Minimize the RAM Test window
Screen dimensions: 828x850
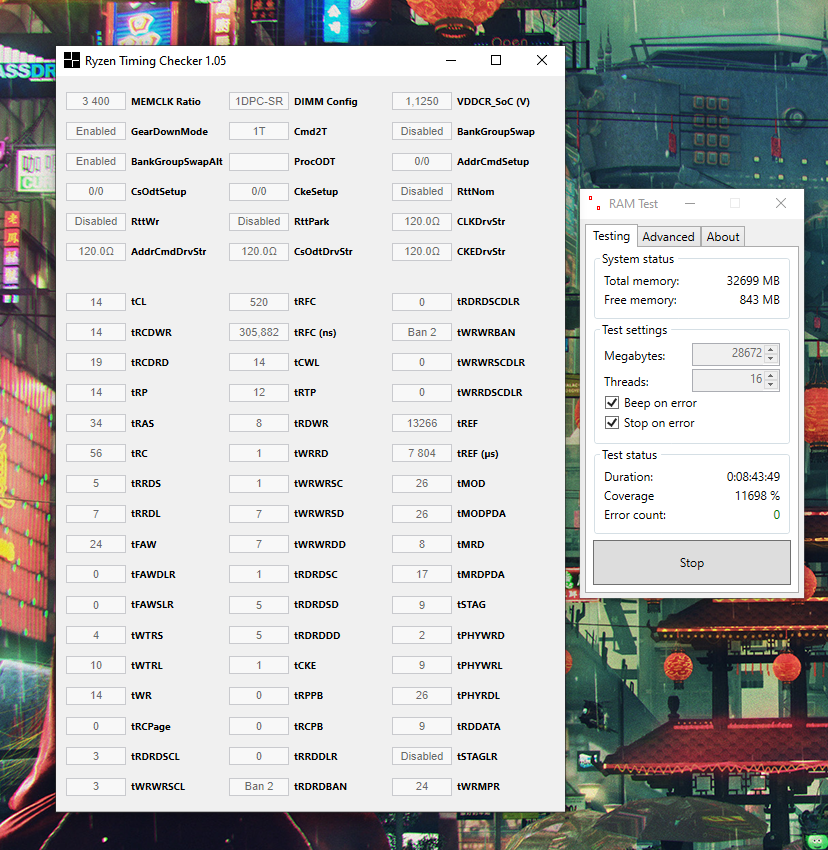(690, 203)
